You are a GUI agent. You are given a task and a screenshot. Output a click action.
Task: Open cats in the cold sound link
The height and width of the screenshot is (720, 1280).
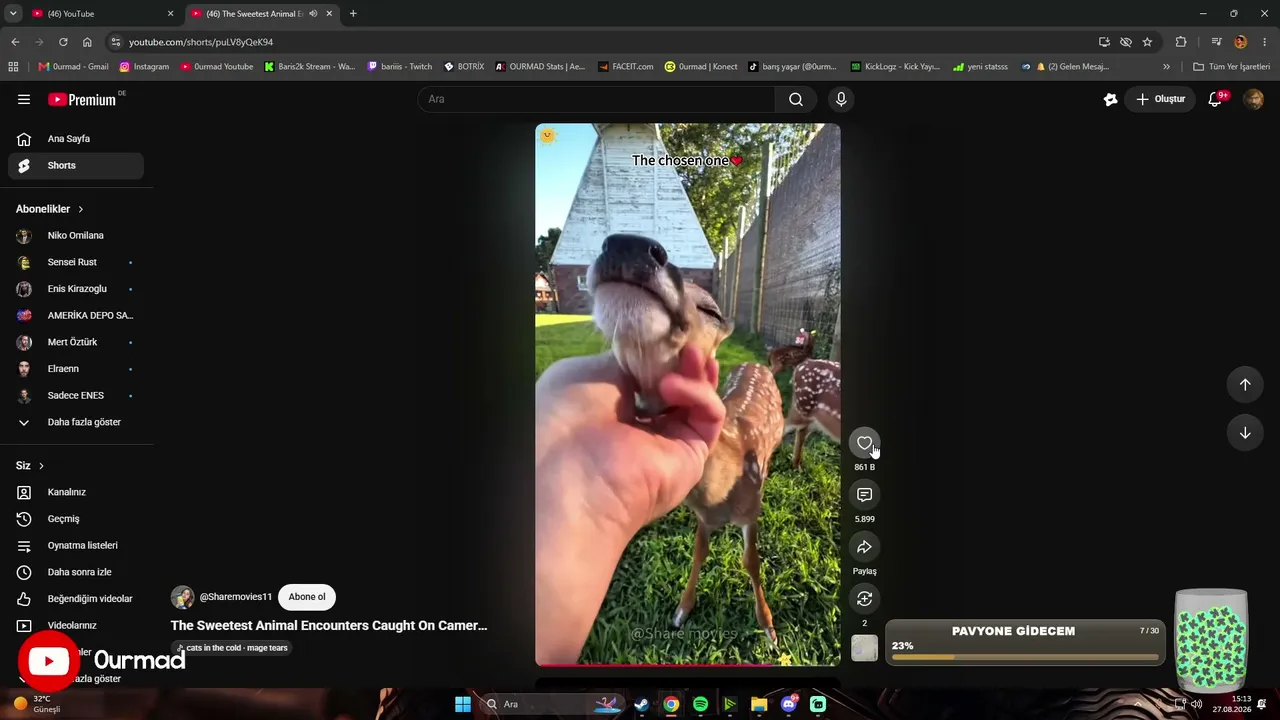pos(232,648)
